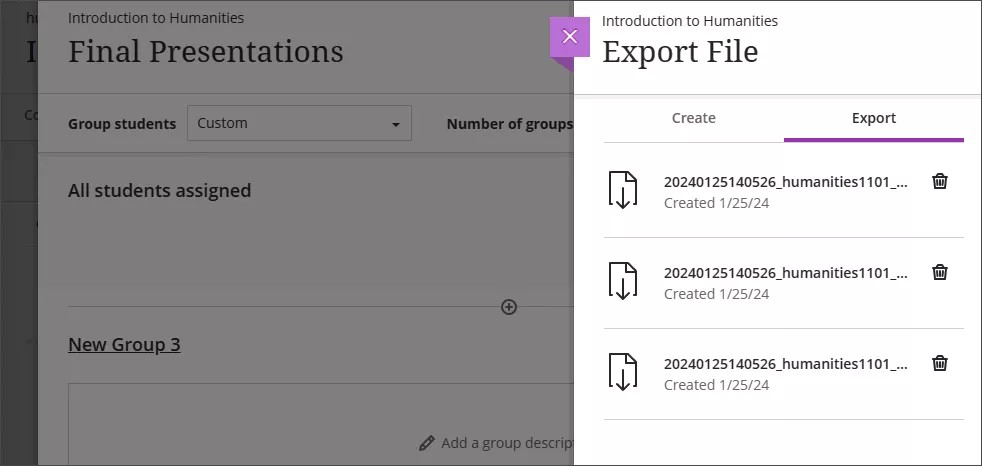Viewport: 982px width, 466px height.
Task: Open the third humanities1101 export file name
Action: 785,364
